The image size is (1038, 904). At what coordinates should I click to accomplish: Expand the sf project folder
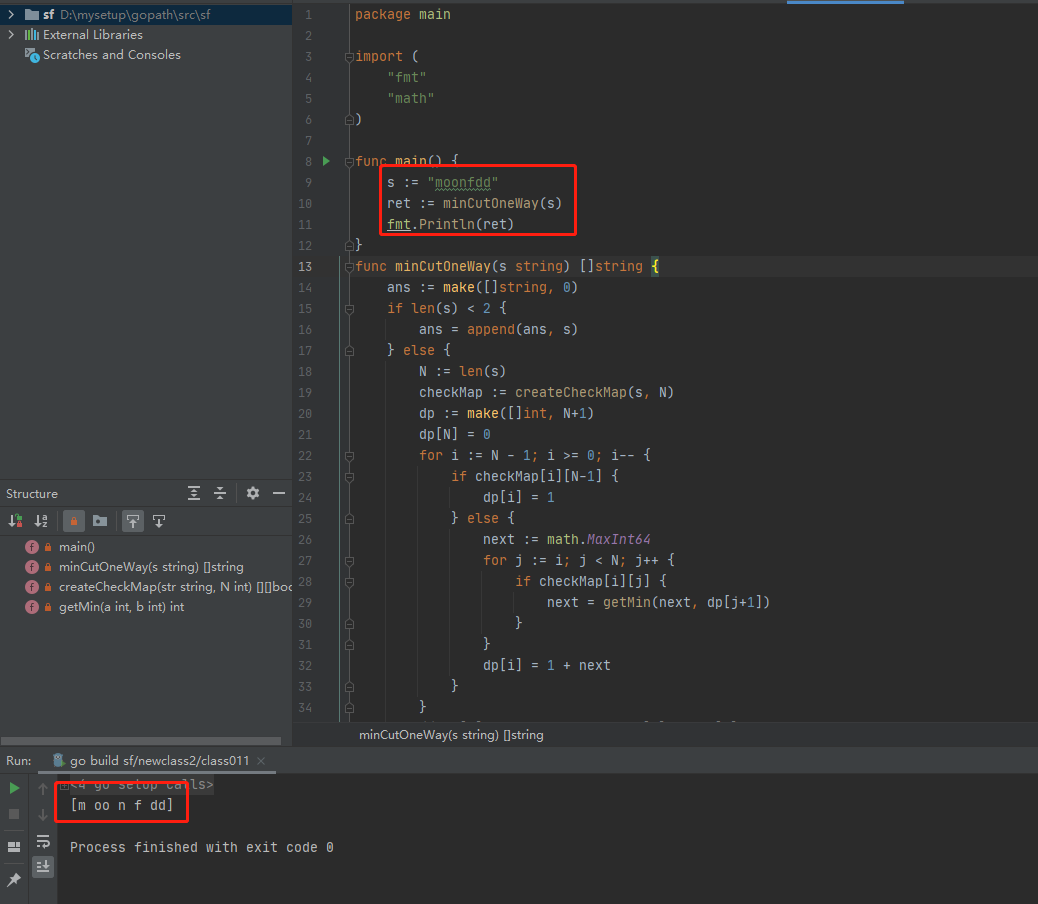coord(11,14)
